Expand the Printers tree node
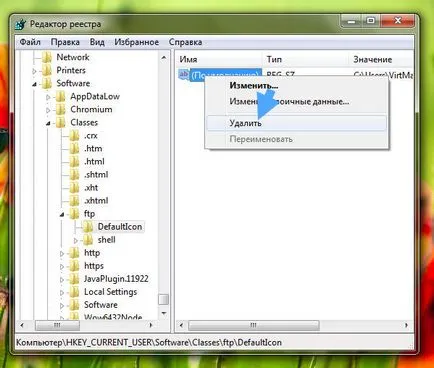The width and height of the screenshot is (434, 368). point(34,71)
